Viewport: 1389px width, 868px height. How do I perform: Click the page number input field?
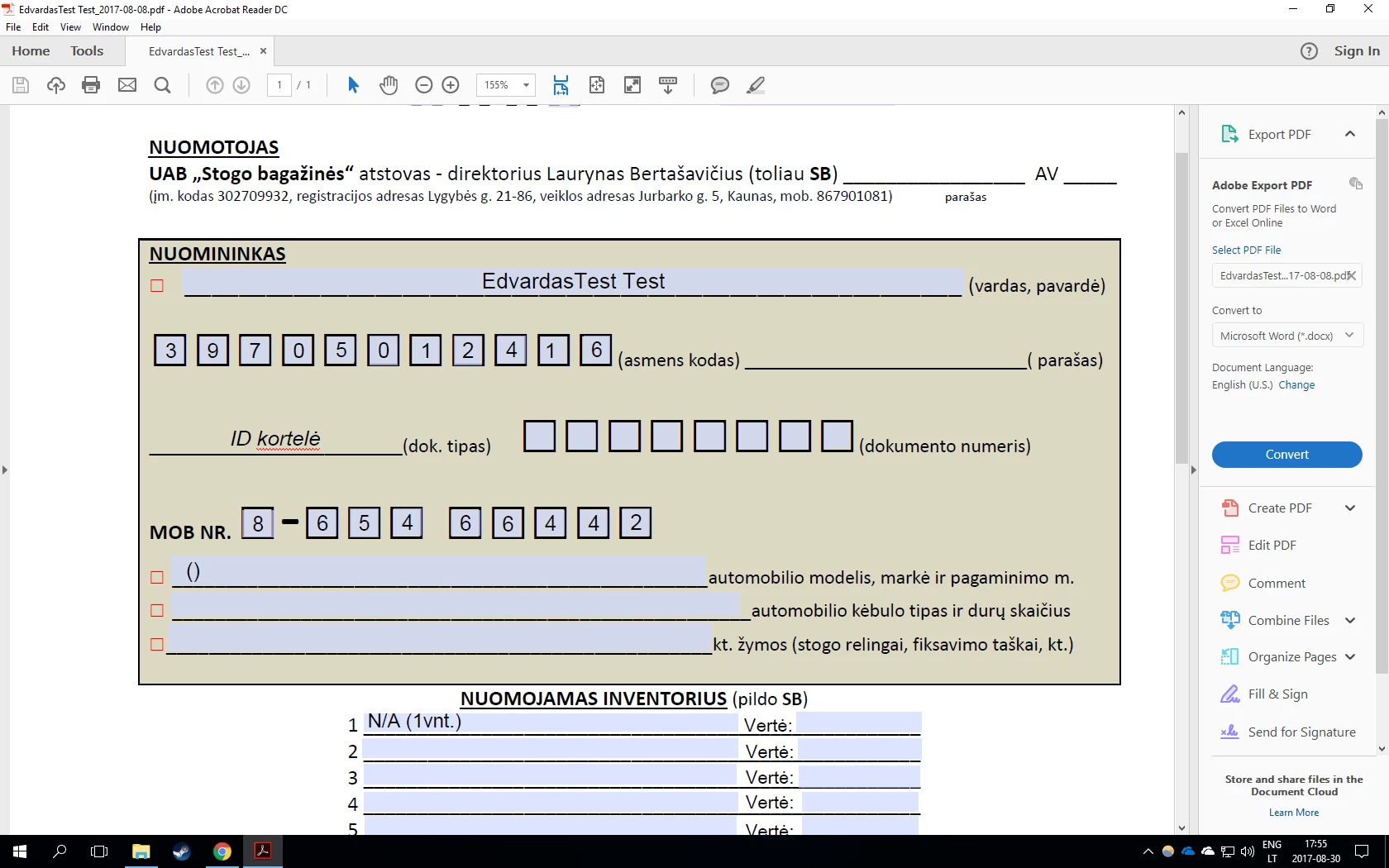[x=279, y=85]
